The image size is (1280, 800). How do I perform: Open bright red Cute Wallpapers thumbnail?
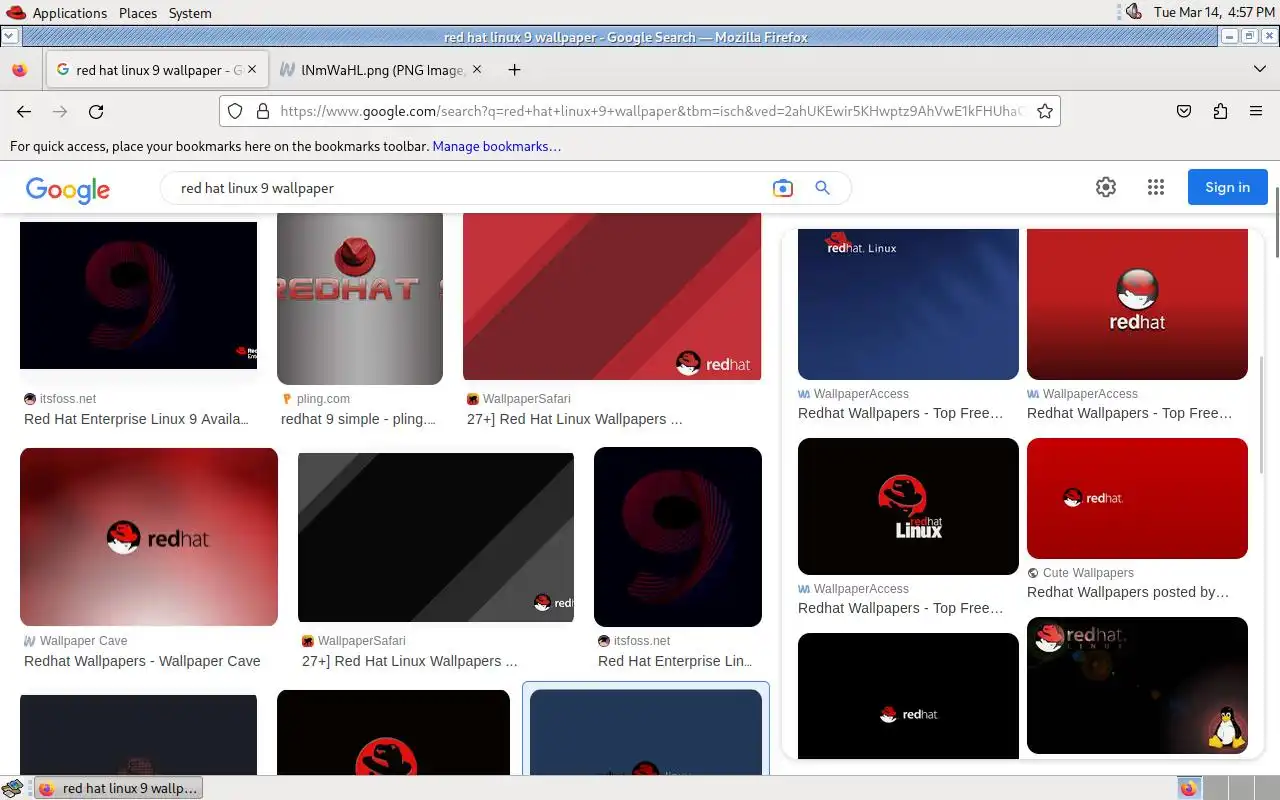tap(1137, 498)
